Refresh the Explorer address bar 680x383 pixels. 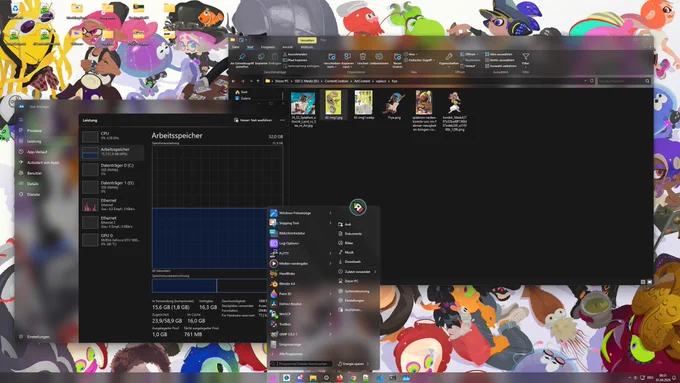[592, 81]
